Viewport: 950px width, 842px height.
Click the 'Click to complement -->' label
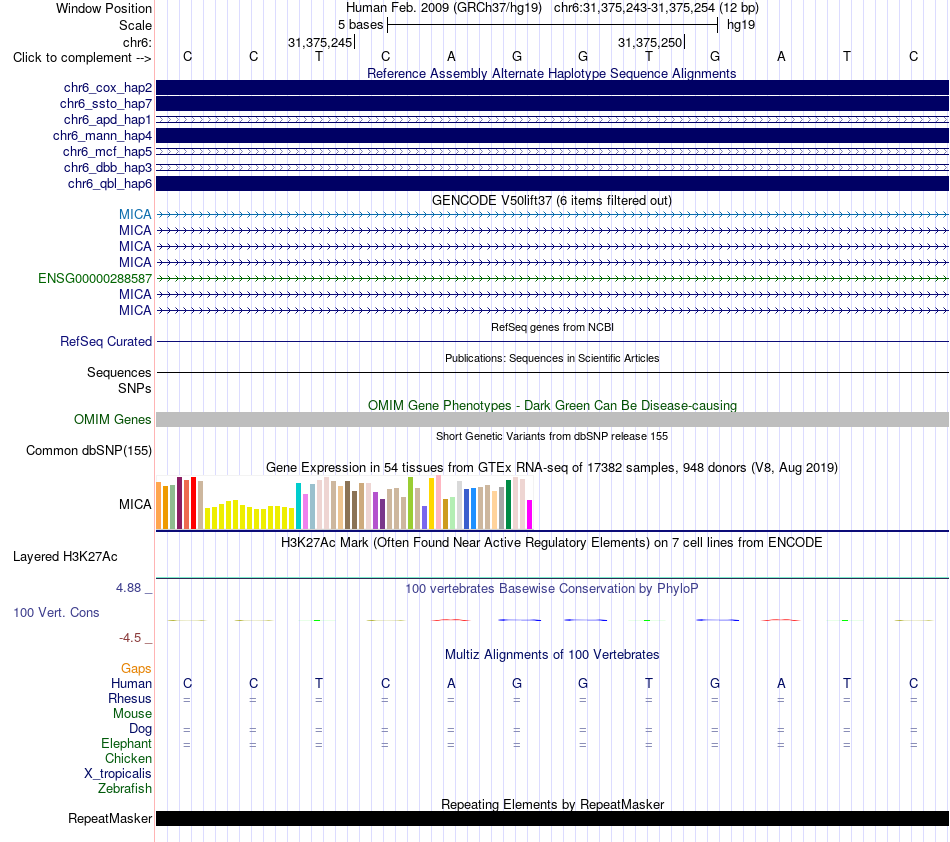tap(82, 58)
